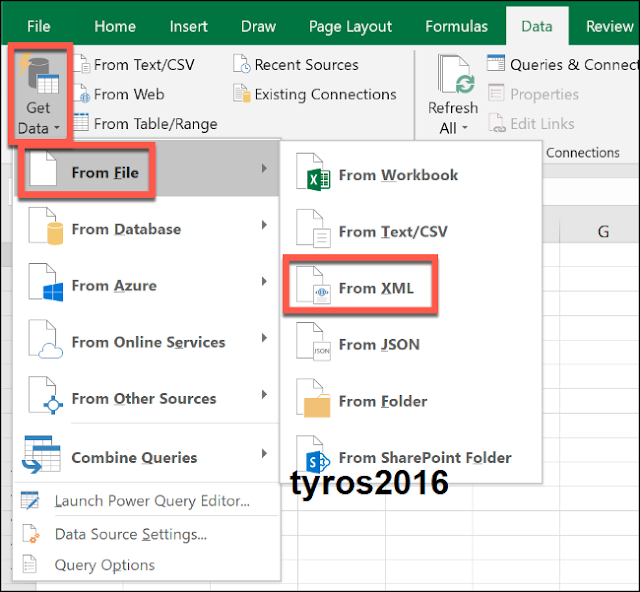
Task: Click From Web label in ribbon
Action: pyautogui.click(x=129, y=94)
